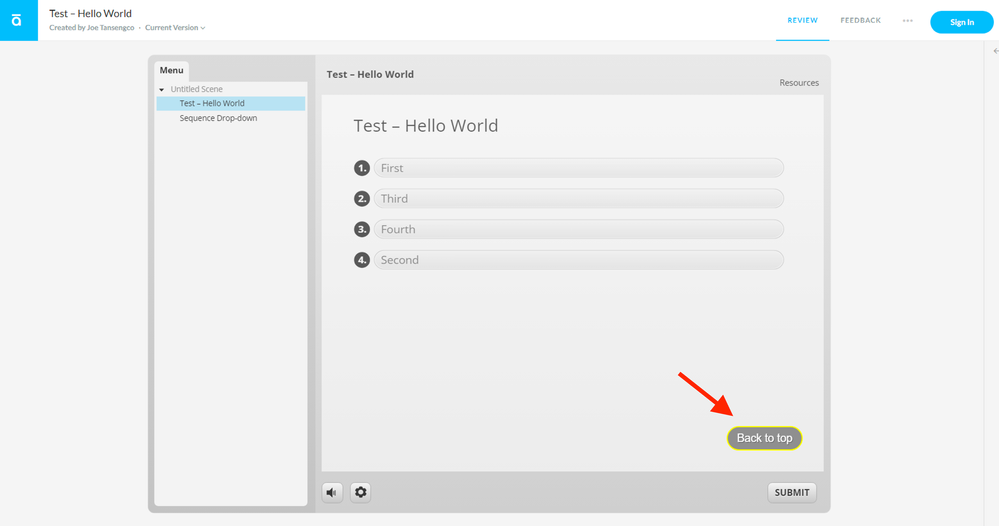The width and height of the screenshot is (999, 526).
Task: Click the Back to top button
Action: point(764,438)
